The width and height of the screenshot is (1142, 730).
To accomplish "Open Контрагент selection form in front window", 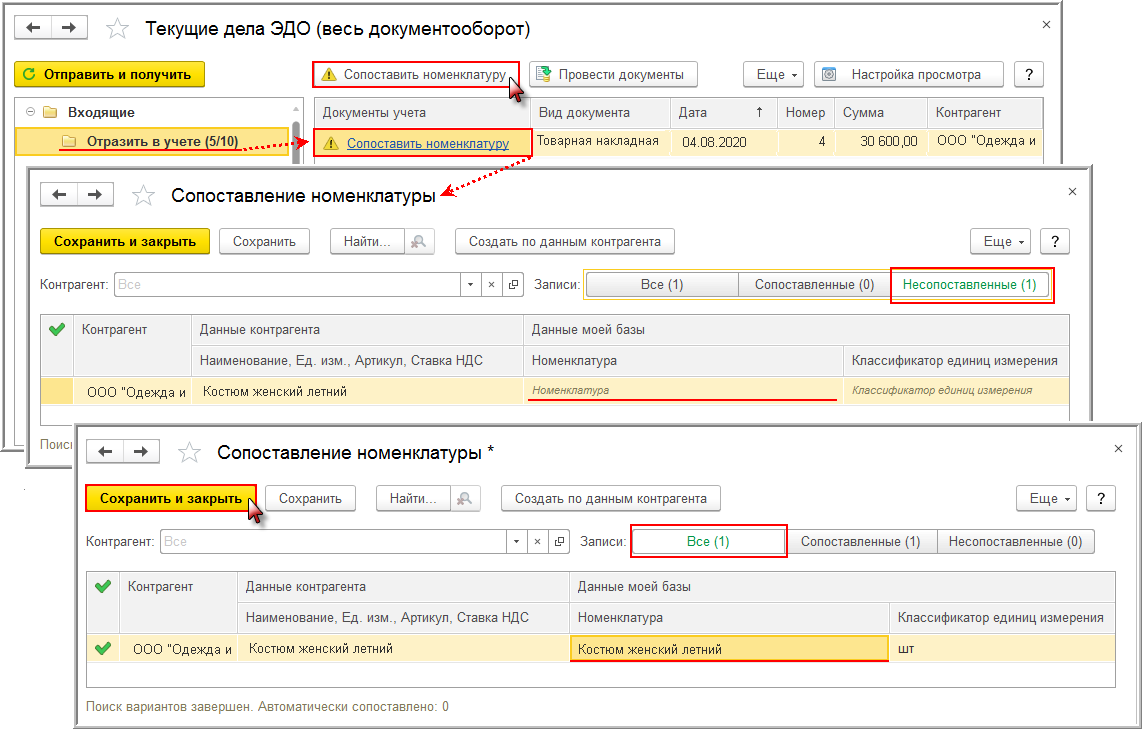I will tap(559, 542).
